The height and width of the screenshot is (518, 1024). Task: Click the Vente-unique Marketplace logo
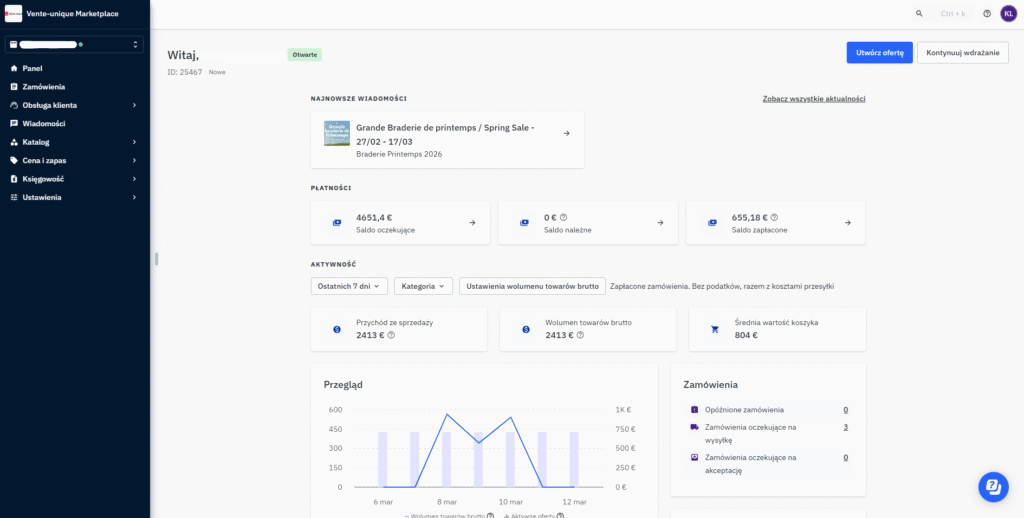coord(13,13)
